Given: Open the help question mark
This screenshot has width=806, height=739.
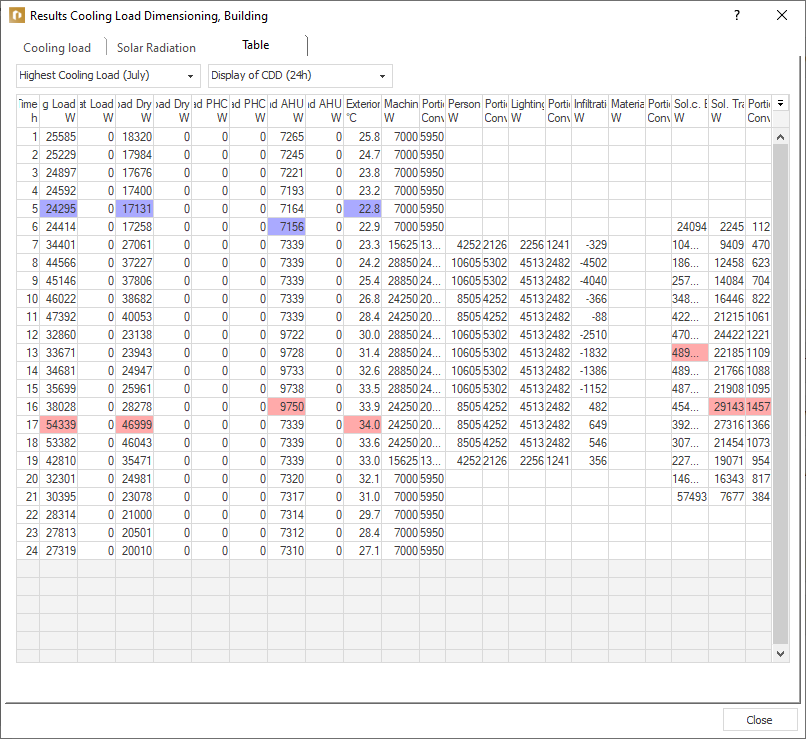Looking at the screenshot, I should [737, 15].
